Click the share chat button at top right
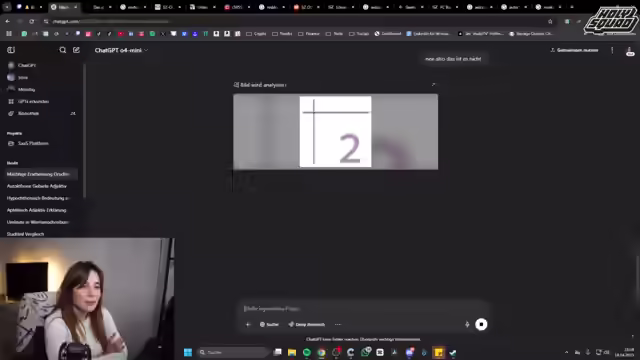 point(574,50)
